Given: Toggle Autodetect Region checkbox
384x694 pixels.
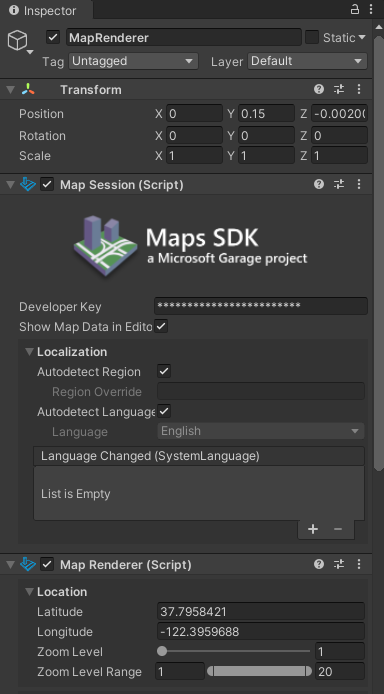Looking at the screenshot, I should 165,371.
